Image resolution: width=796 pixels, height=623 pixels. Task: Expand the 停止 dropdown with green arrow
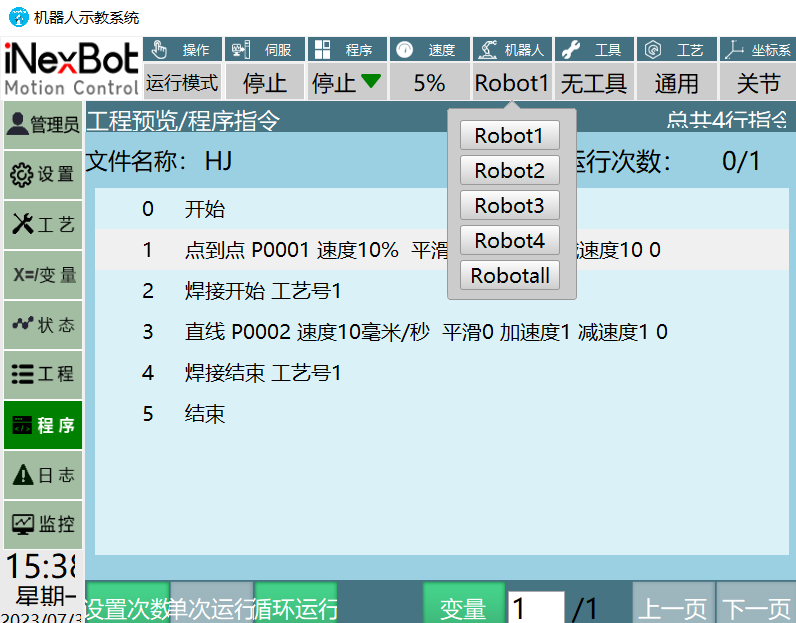coord(346,83)
